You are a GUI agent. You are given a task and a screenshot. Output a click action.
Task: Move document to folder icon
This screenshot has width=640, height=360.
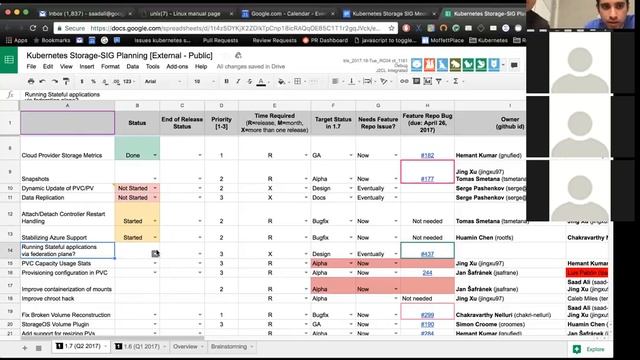click(x=238, y=55)
